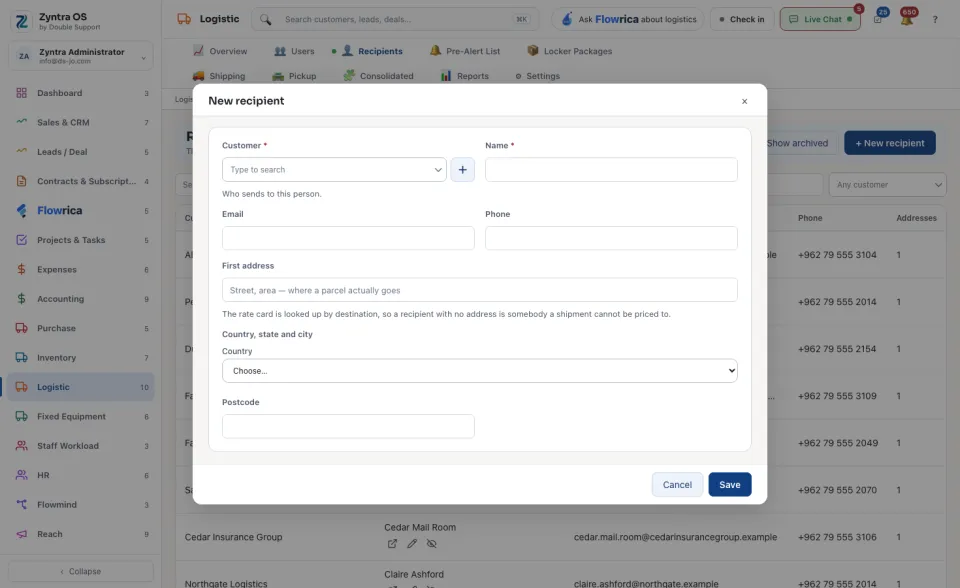Open the Accounting module

pos(81,299)
